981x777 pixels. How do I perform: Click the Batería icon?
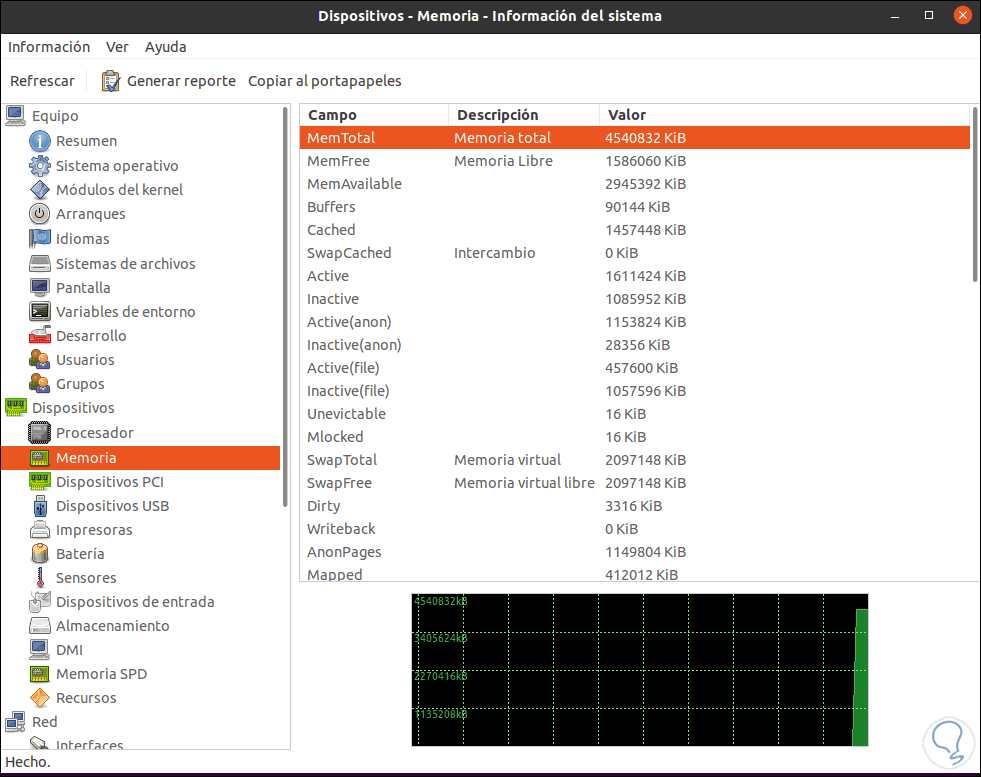(x=40, y=554)
